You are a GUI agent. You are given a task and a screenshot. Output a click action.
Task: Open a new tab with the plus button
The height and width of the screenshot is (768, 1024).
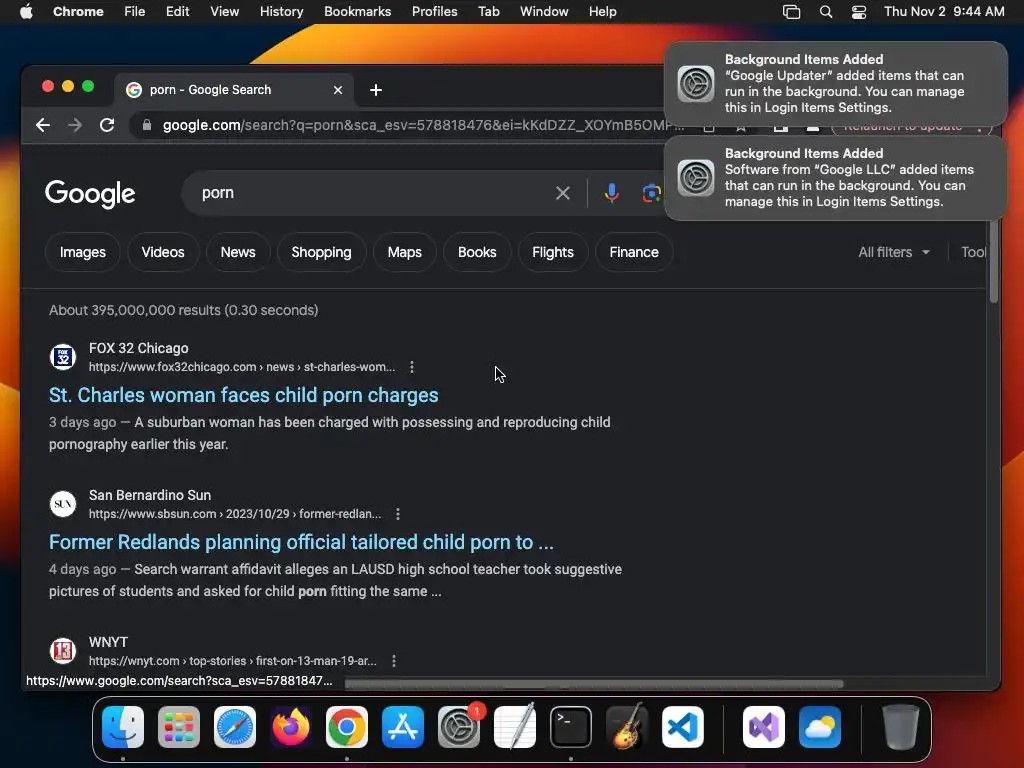point(376,90)
